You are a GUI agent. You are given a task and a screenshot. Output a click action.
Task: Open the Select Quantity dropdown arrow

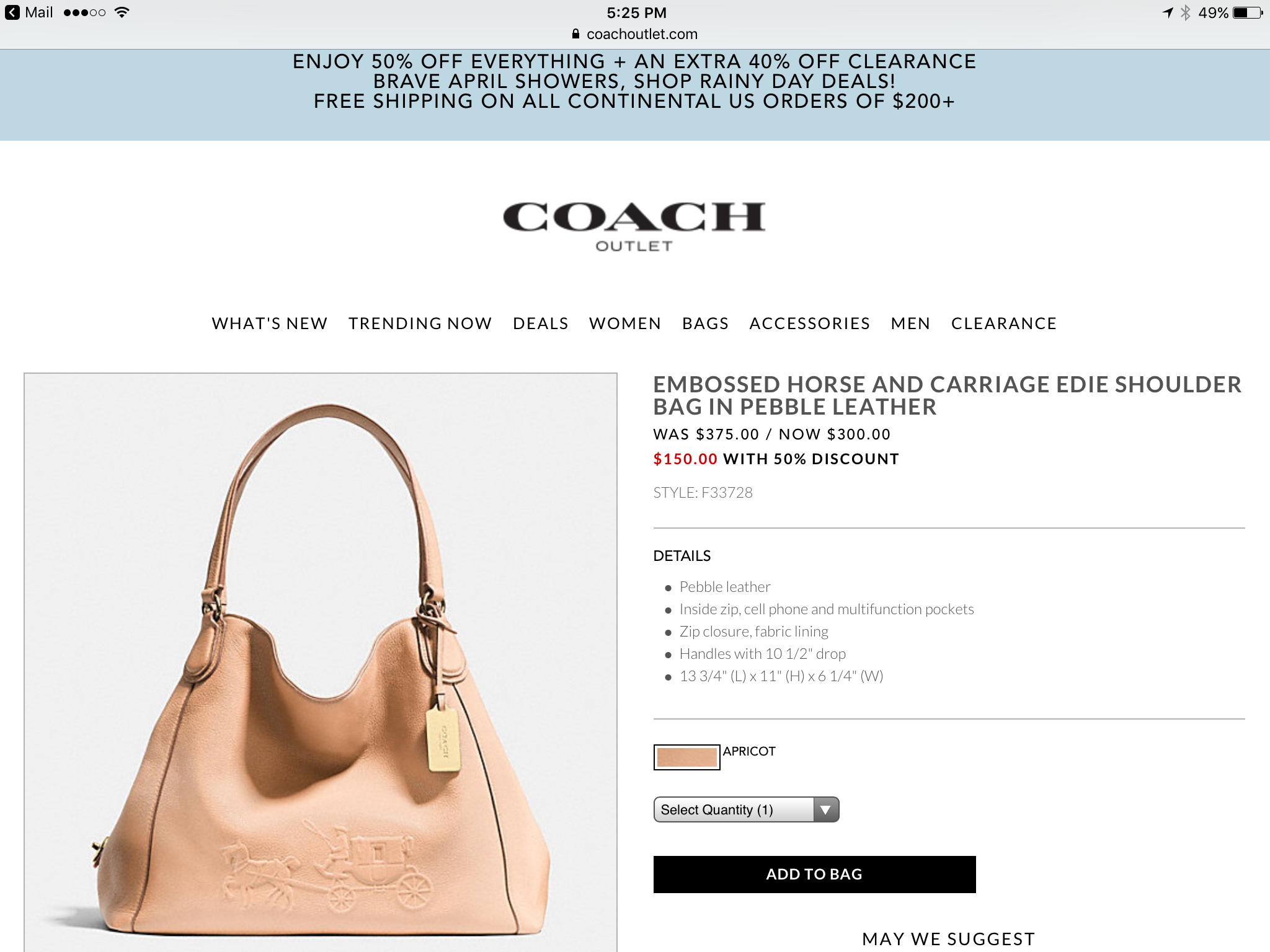coord(825,809)
